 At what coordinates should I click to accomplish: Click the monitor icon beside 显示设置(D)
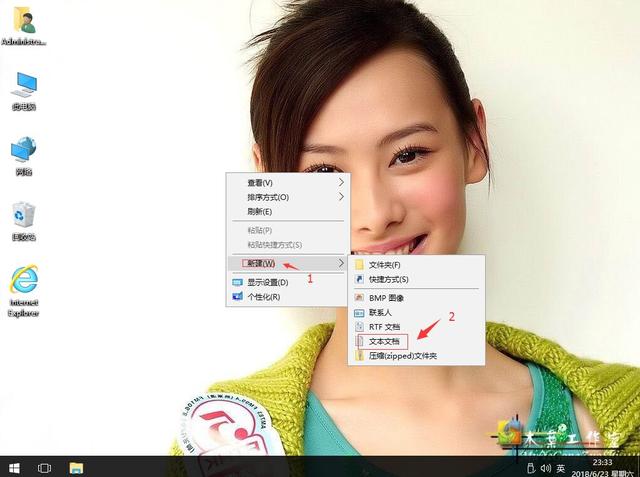pos(237,282)
